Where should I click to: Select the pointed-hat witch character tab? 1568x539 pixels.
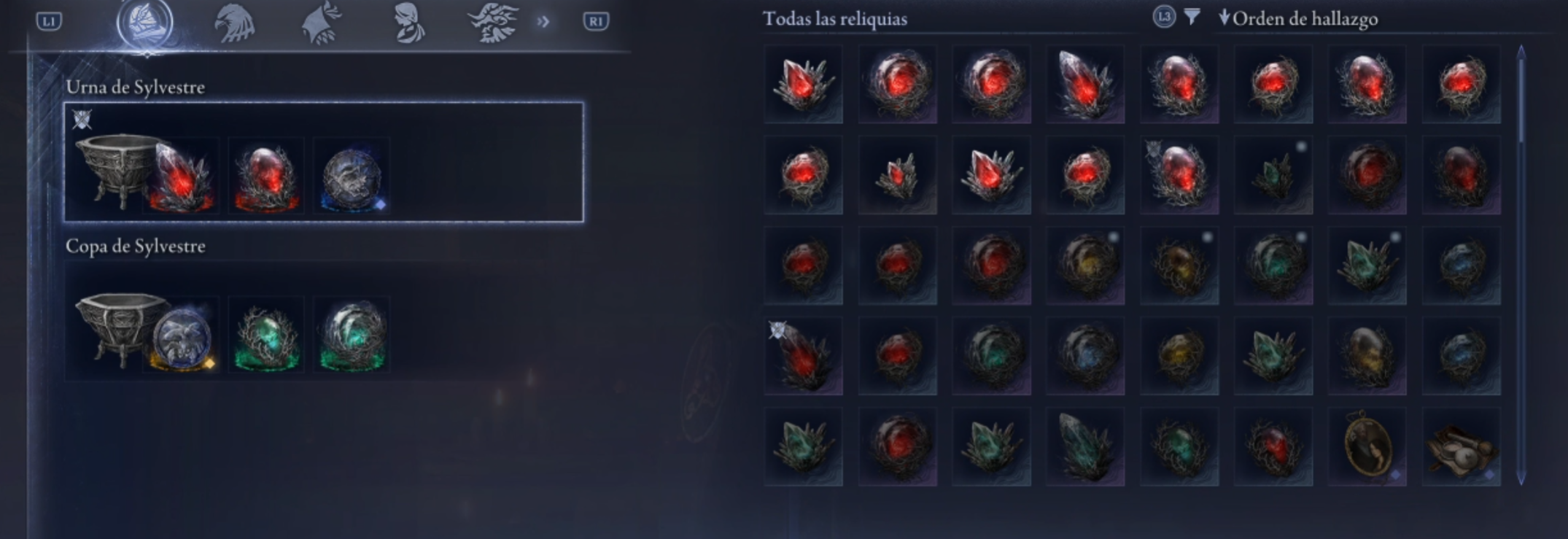(x=322, y=23)
